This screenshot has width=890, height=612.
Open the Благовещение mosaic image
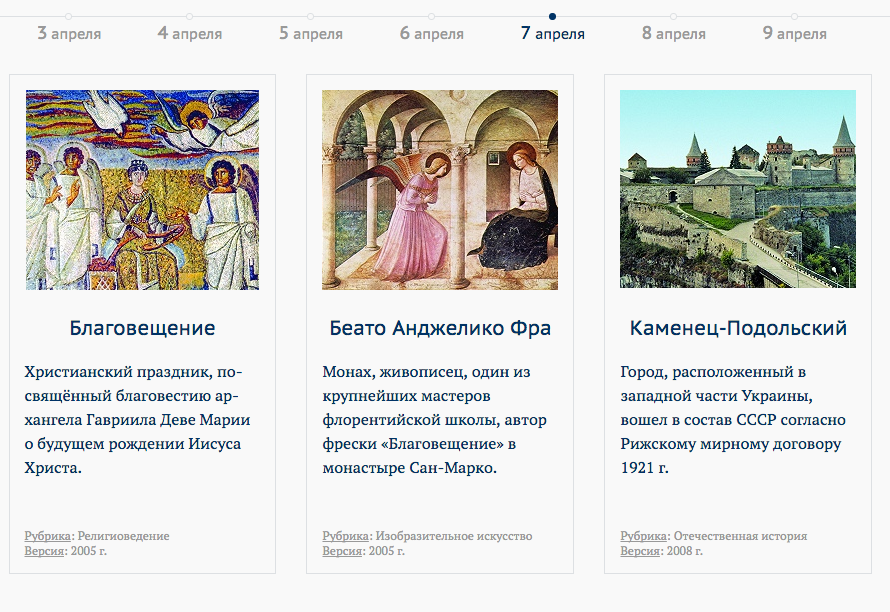click(142, 190)
